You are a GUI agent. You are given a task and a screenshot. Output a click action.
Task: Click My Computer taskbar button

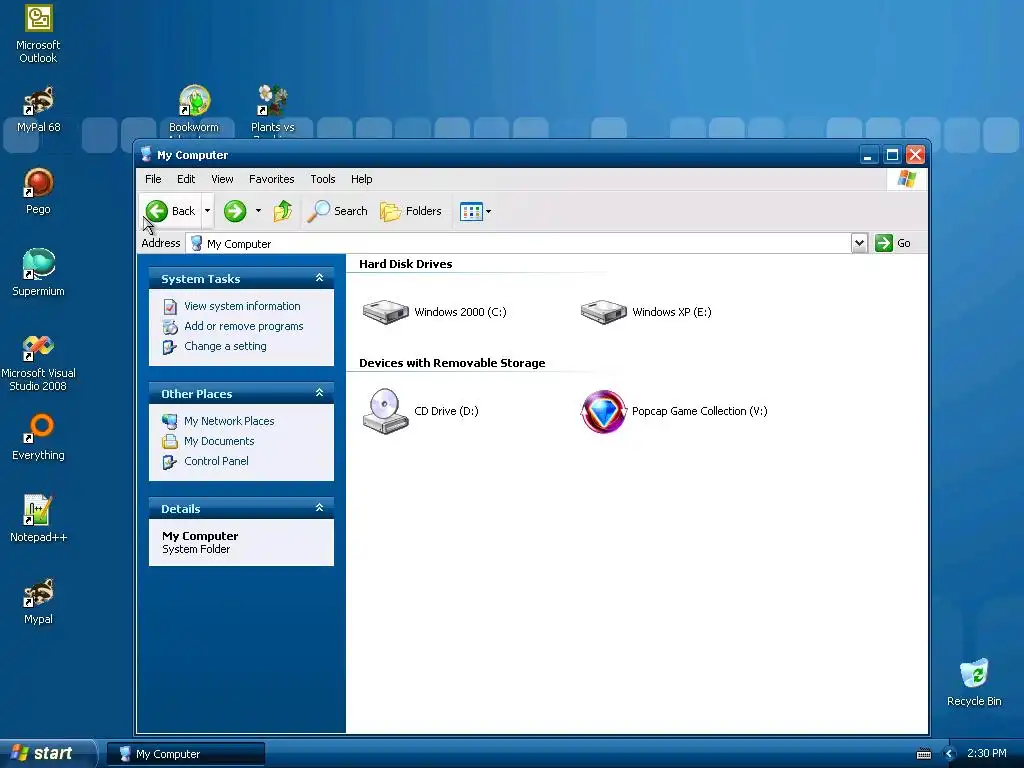(x=186, y=754)
